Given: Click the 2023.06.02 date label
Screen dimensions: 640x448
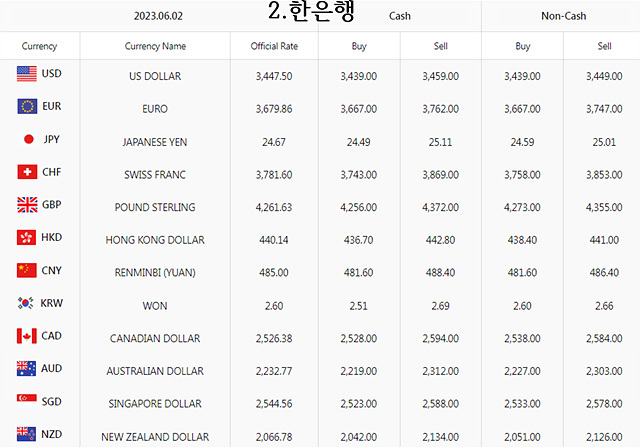Looking at the screenshot, I should 158,16.
